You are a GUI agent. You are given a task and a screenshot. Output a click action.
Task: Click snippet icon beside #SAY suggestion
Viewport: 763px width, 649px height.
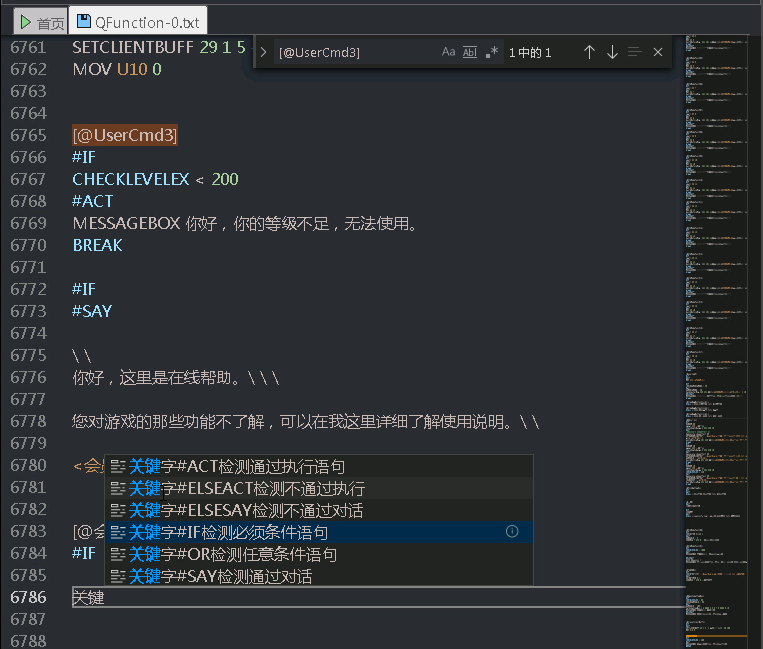[118, 576]
